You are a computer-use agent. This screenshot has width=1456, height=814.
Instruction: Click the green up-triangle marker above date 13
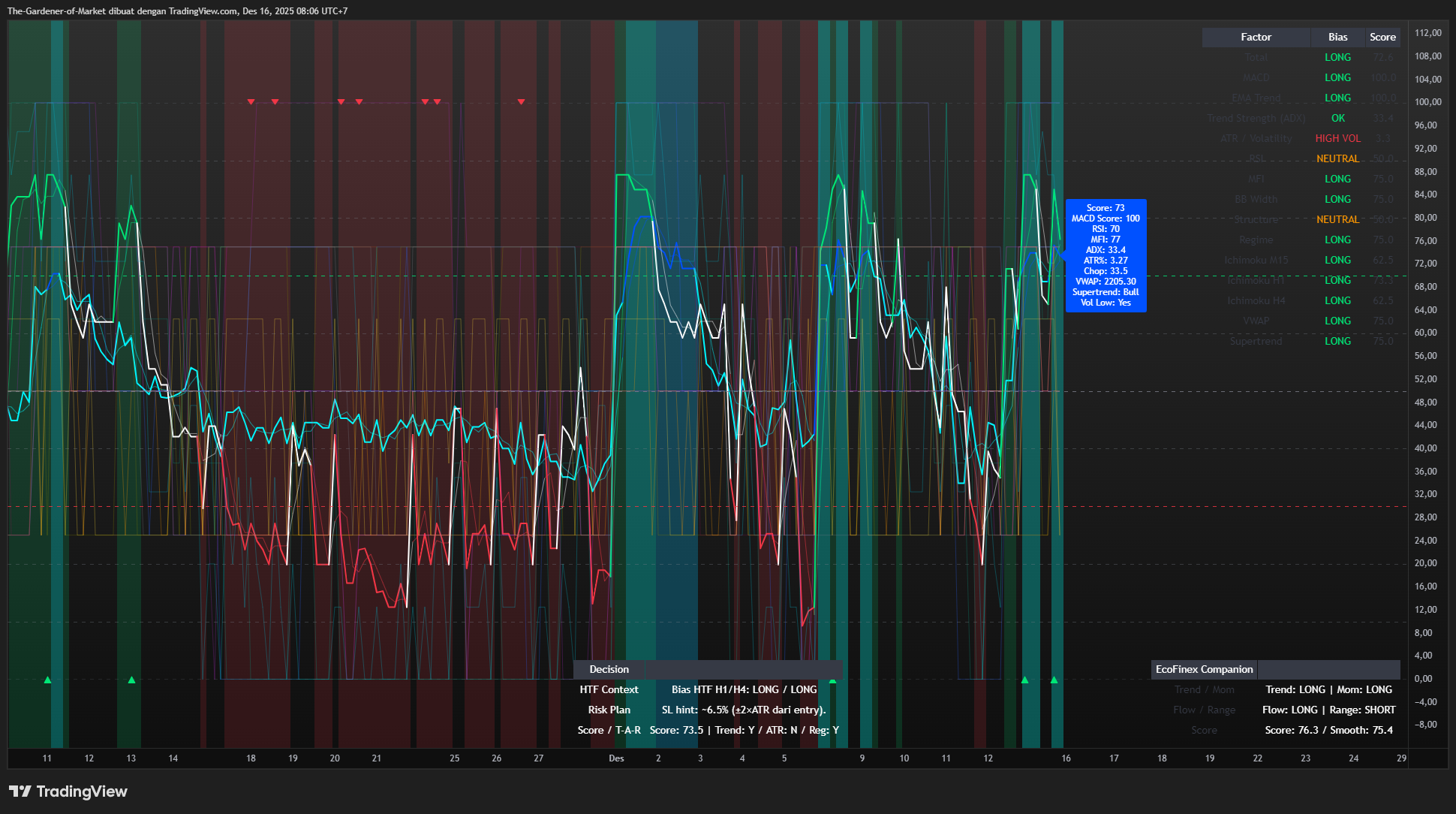(x=131, y=680)
